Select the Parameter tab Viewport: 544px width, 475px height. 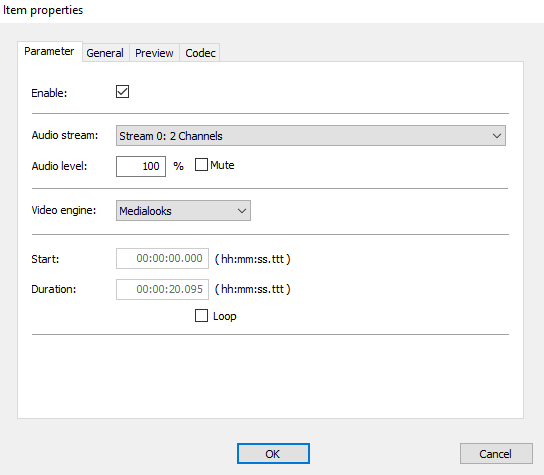[x=49, y=51]
